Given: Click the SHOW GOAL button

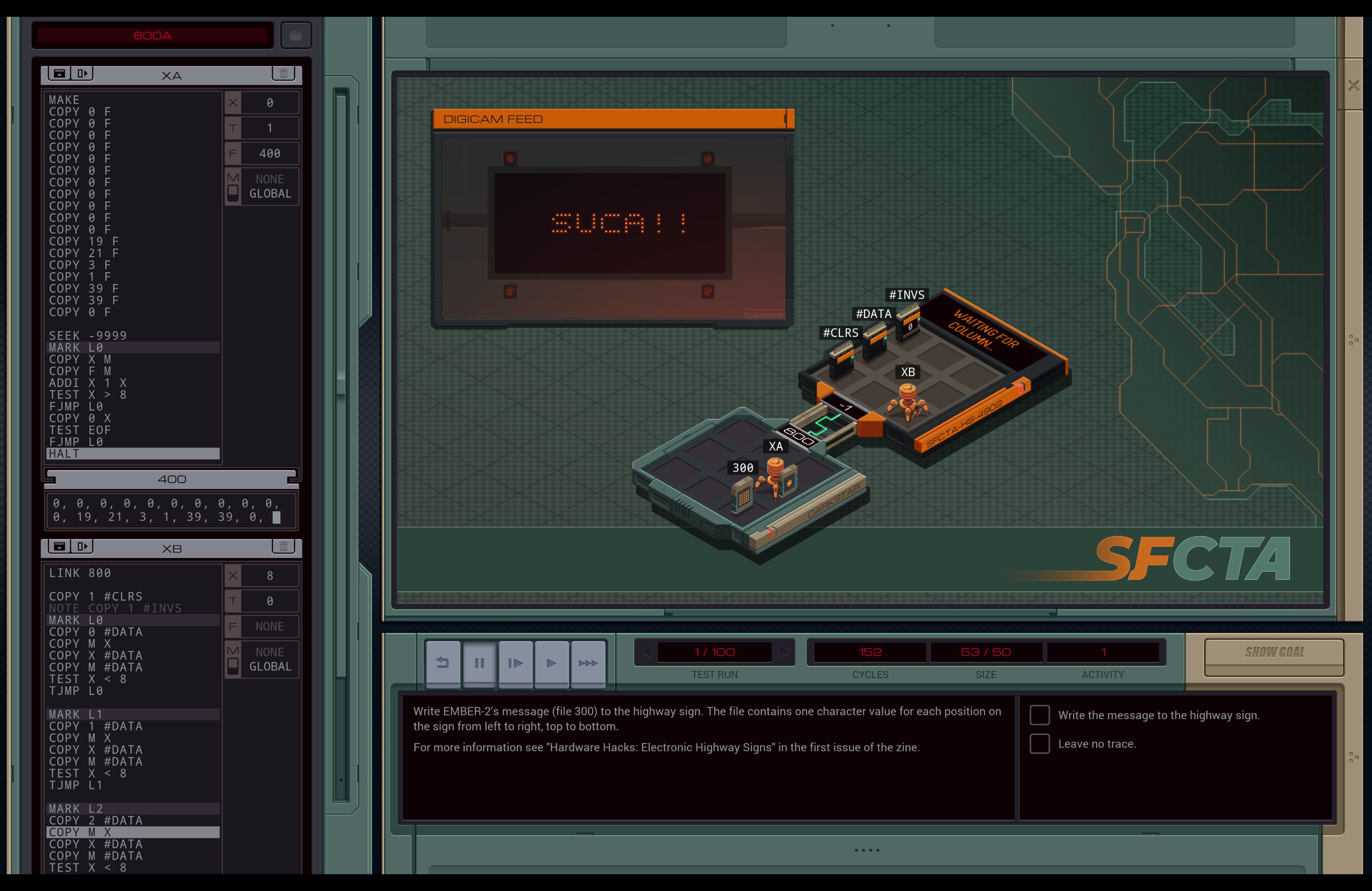Looking at the screenshot, I should (1274, 653).
